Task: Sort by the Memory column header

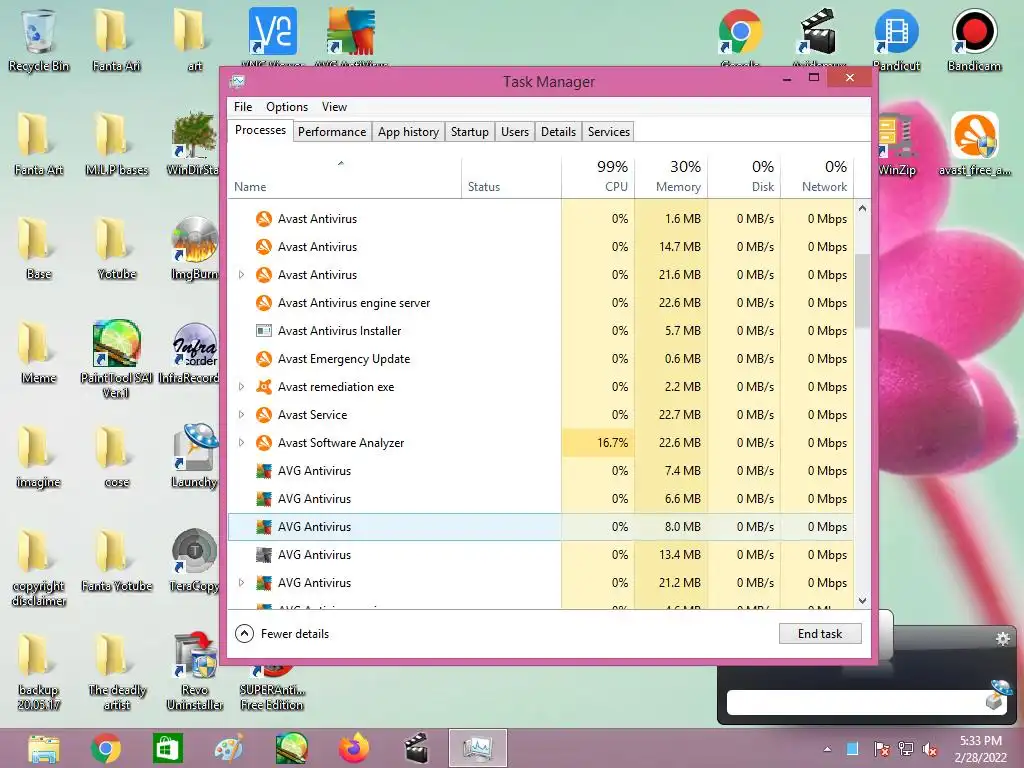Action: (x=671, y=178)
